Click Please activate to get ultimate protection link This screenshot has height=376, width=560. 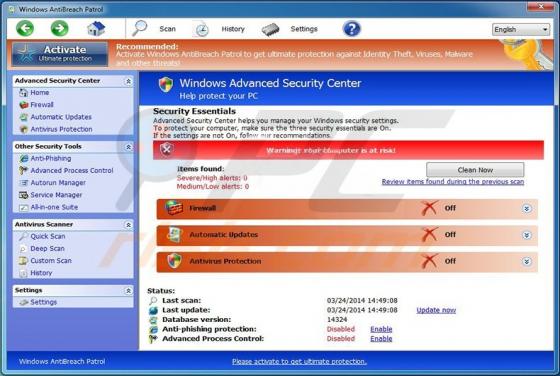click(299, 361)
